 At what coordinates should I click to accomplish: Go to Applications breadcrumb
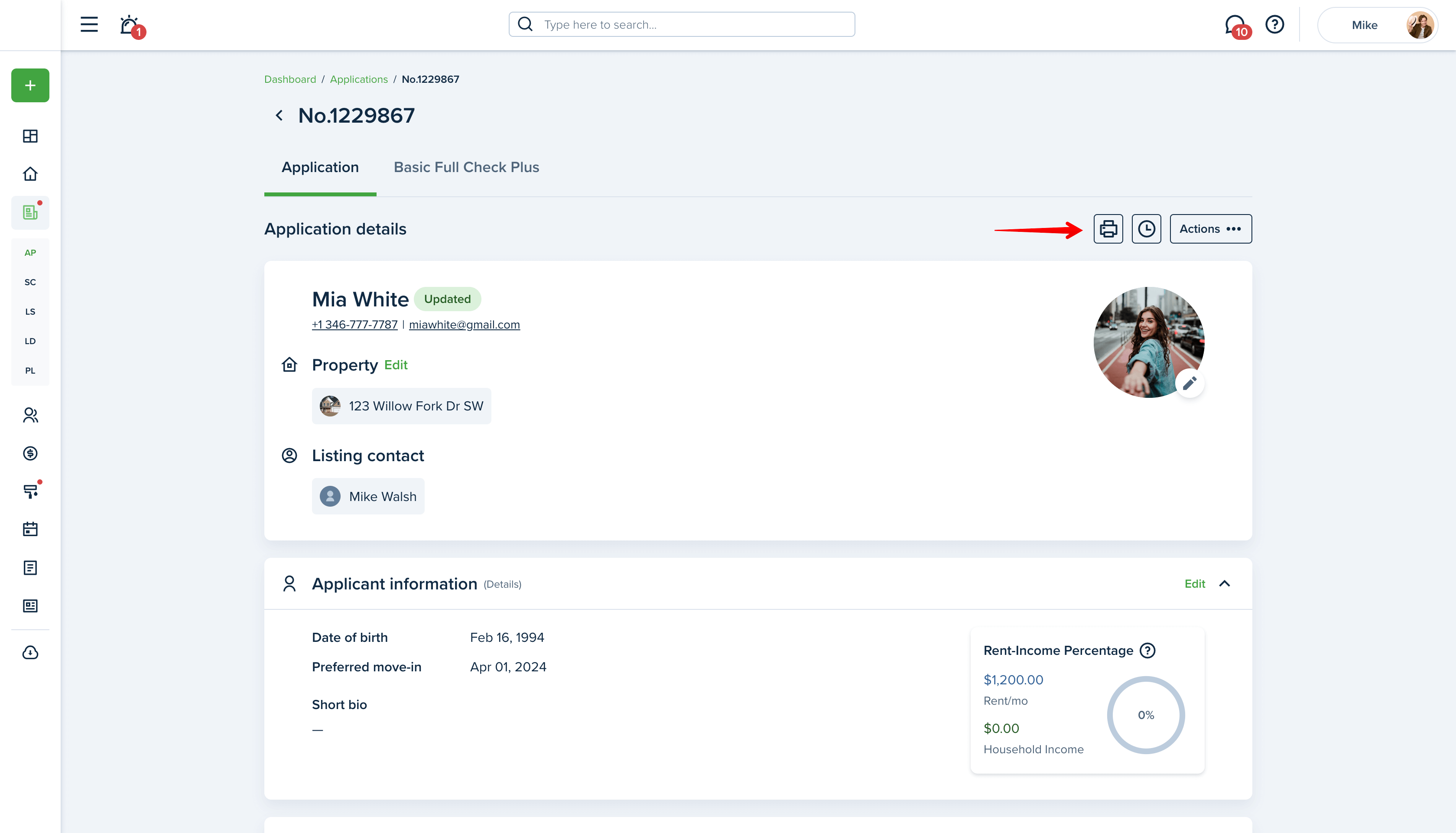pyautogui.click(x=358, y=79)
